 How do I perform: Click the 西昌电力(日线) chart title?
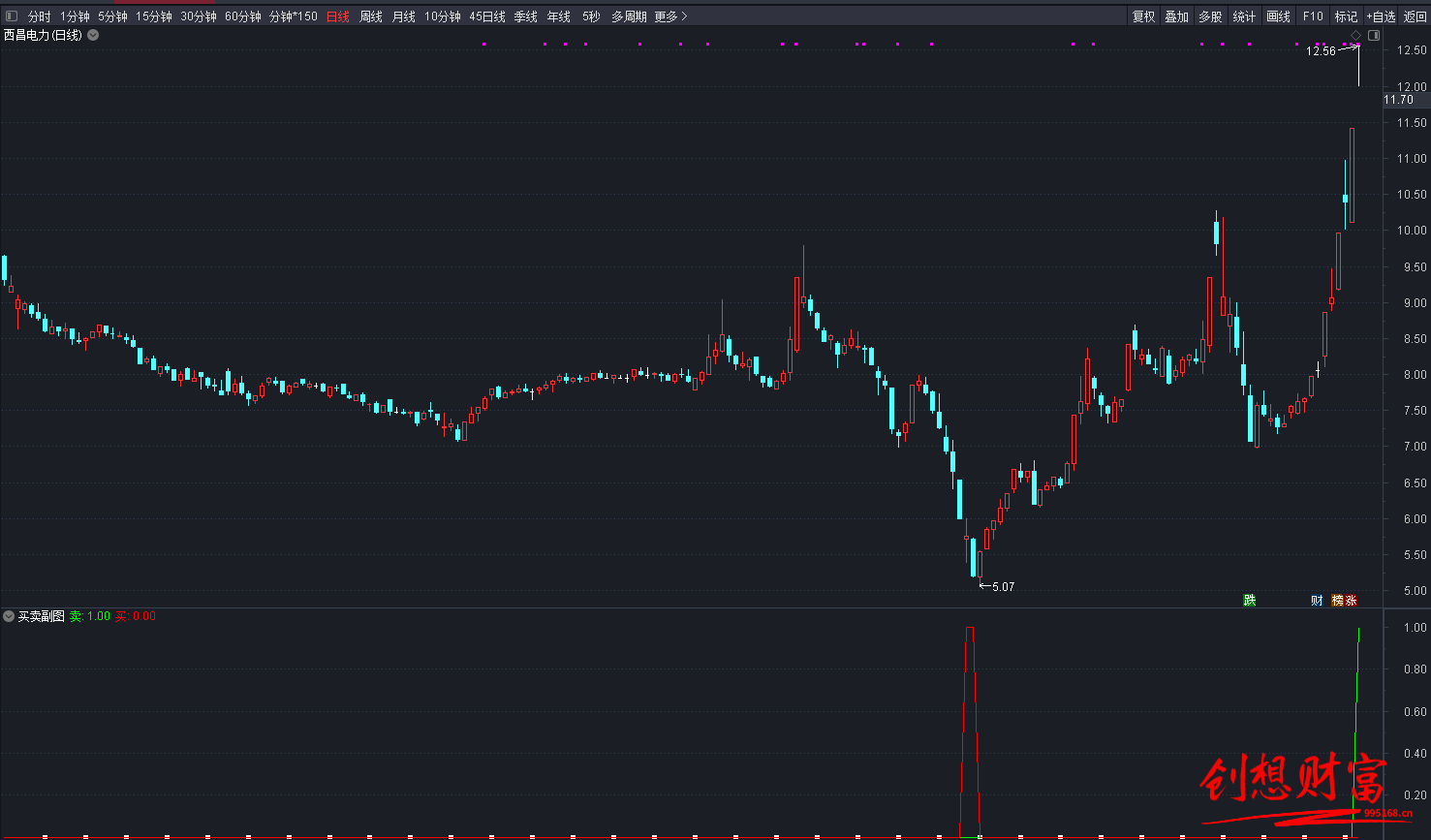pos(43,35)
